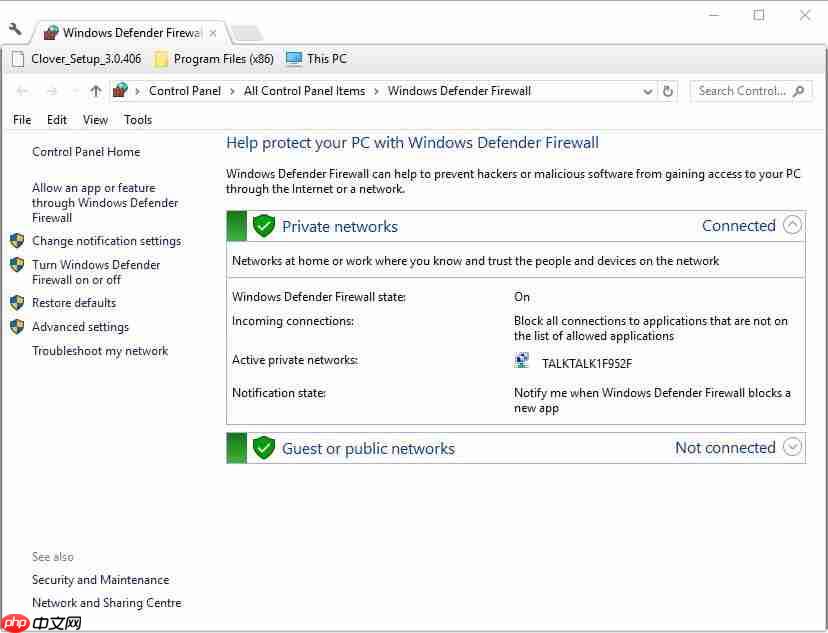Go back using the back arrow

click(x=22, y=91)
